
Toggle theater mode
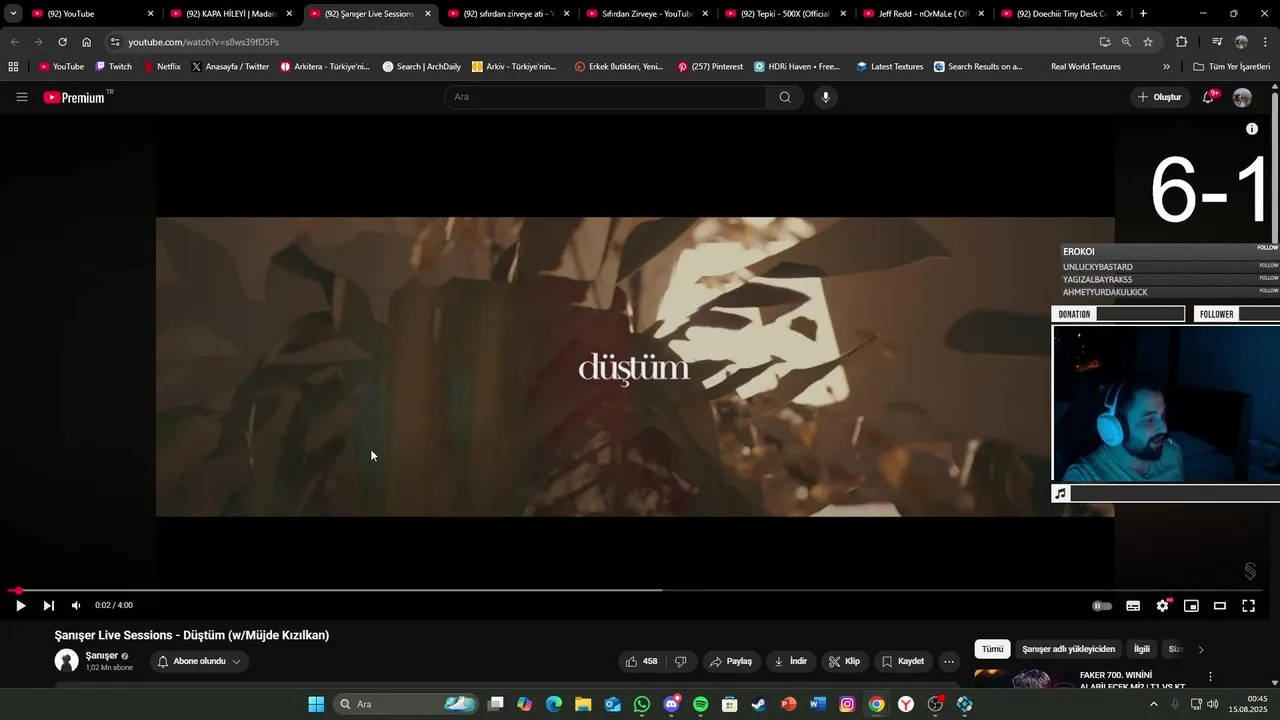coord(1220,605)
